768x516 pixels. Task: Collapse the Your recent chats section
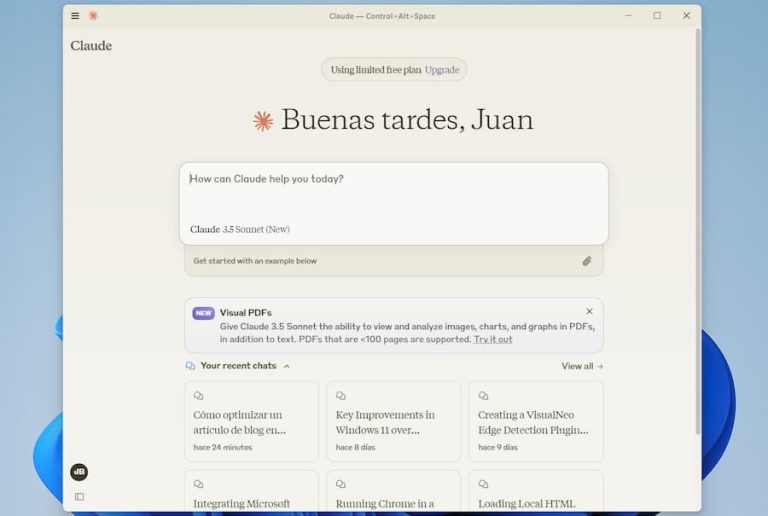click(x=287, y=366)
